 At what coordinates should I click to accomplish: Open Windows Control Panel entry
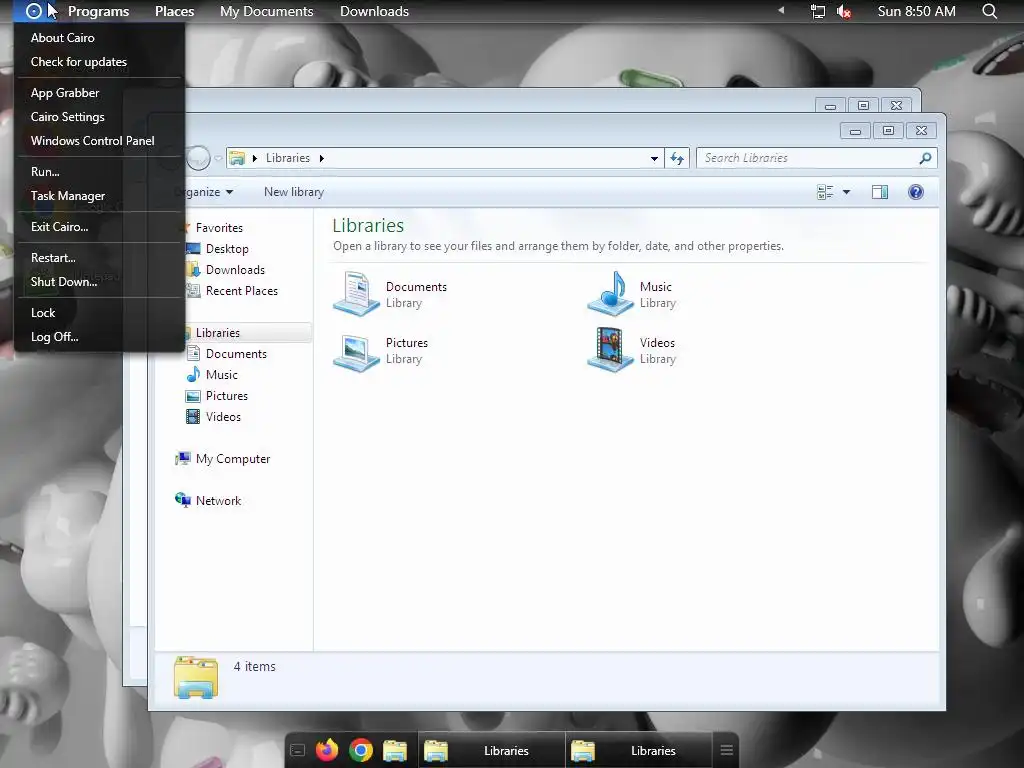pyautogui.click(x=99, y=141)
